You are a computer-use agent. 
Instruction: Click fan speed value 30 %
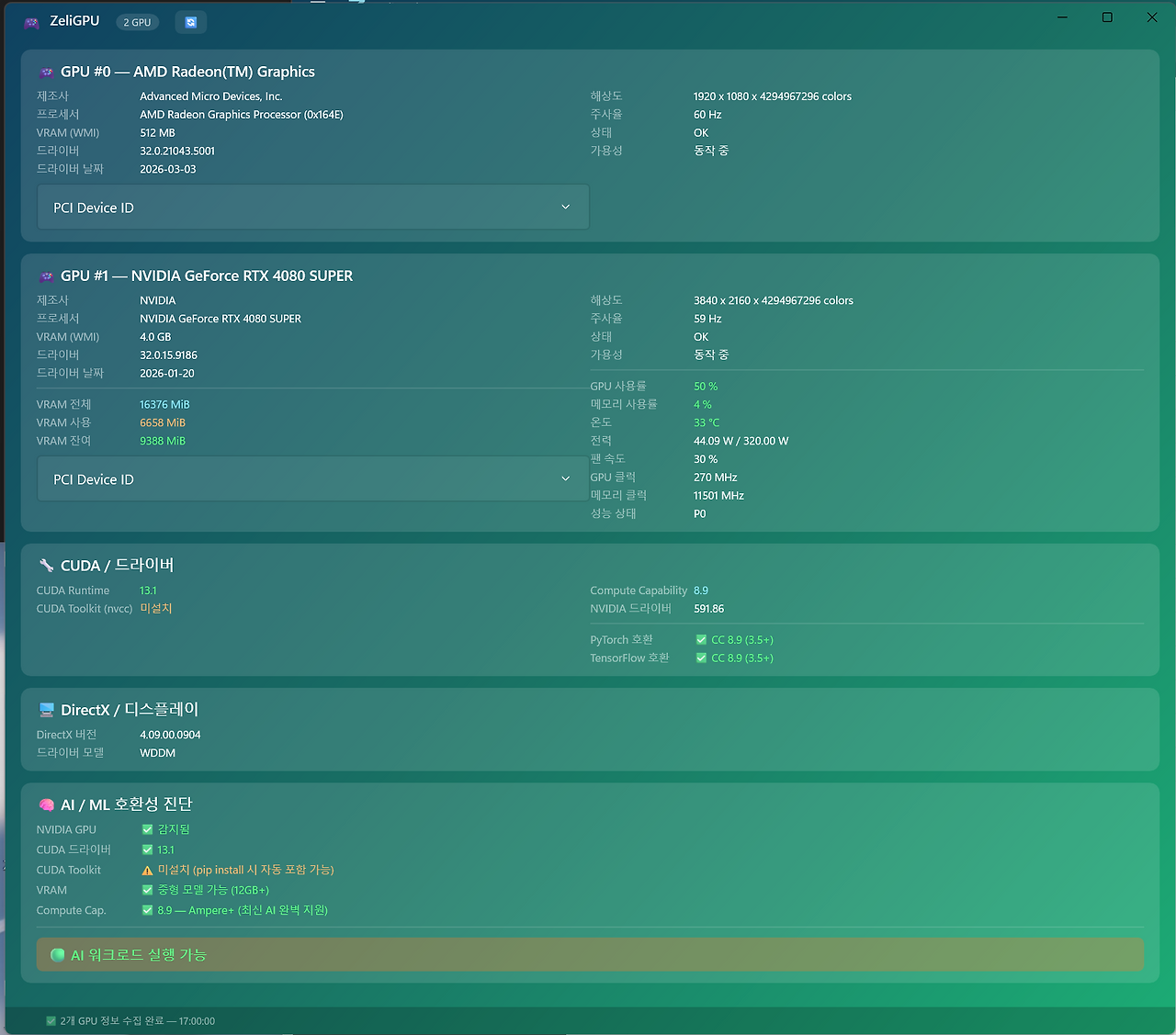[706, 459]
